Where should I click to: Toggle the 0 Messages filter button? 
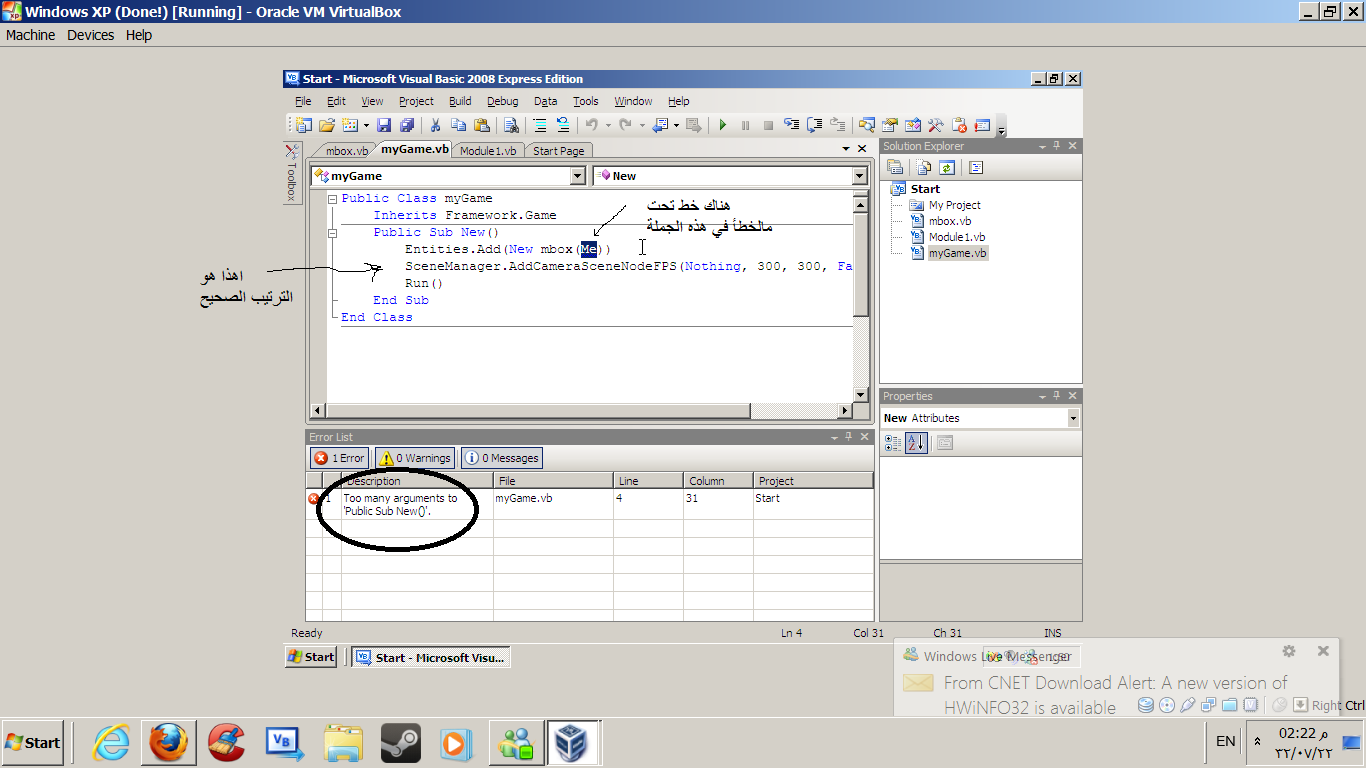click(x=502, y=458)
